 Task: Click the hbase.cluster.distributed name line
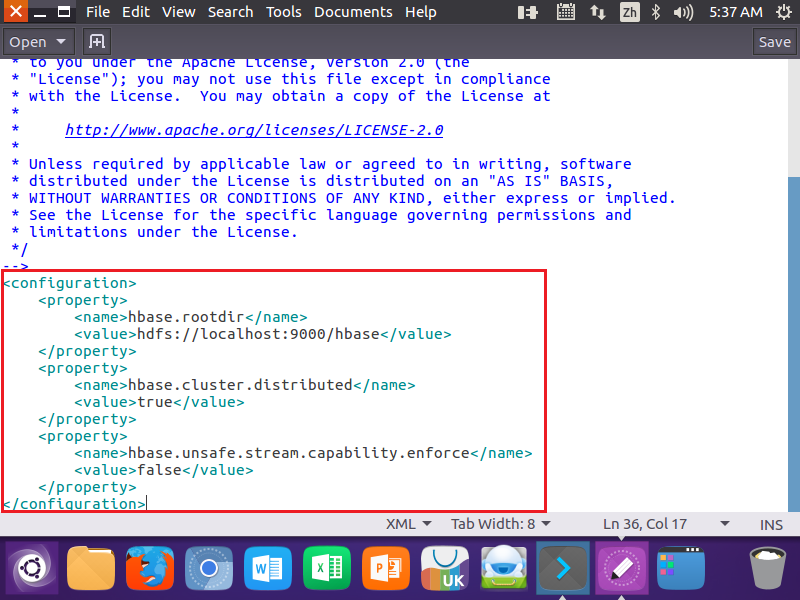click(x=245, y=385)
